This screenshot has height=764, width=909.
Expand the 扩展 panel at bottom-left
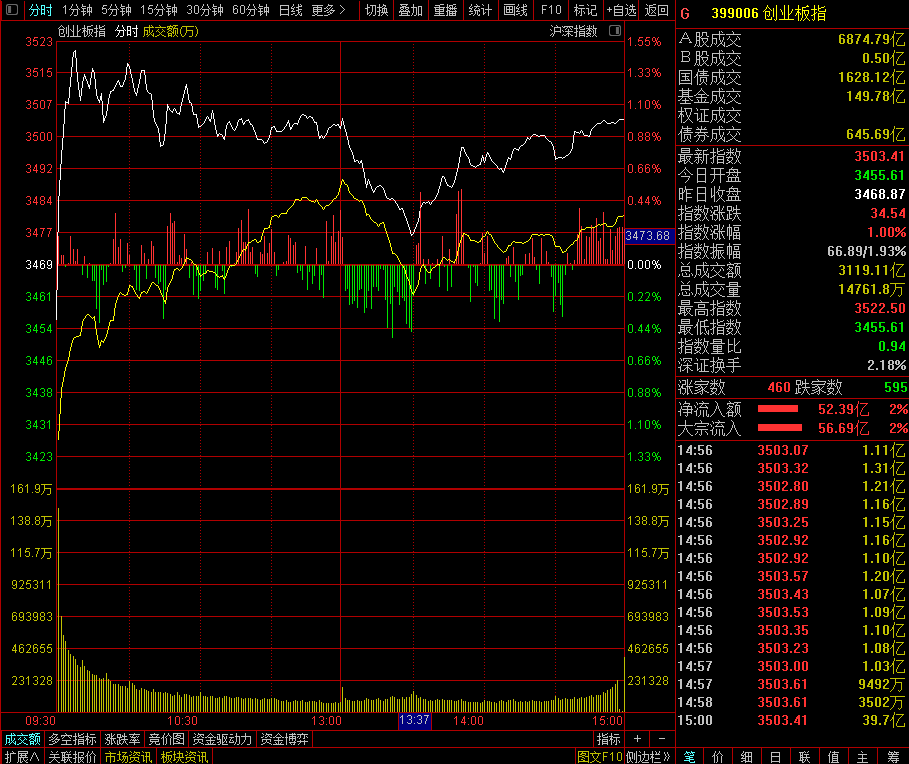click(x=22, y=757)
